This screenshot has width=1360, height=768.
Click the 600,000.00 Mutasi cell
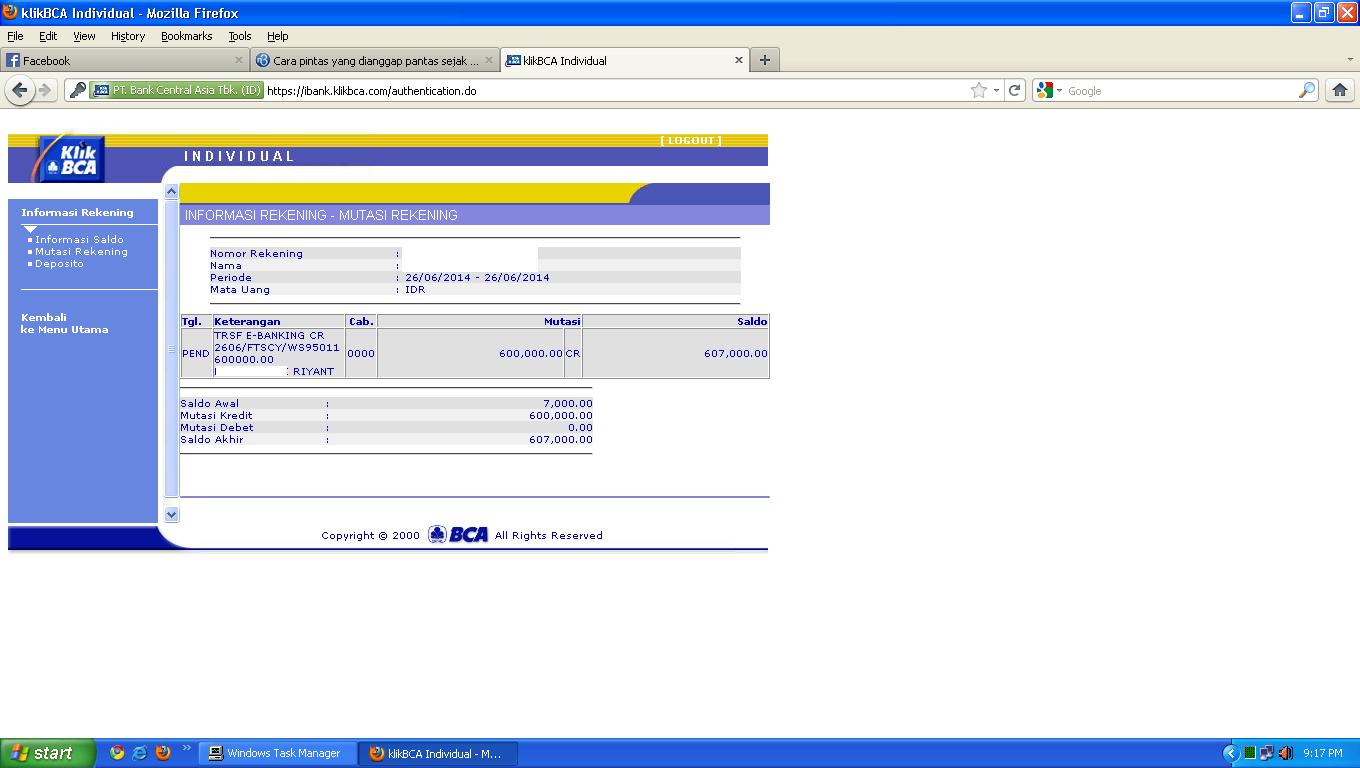click(x=471, y=353)
